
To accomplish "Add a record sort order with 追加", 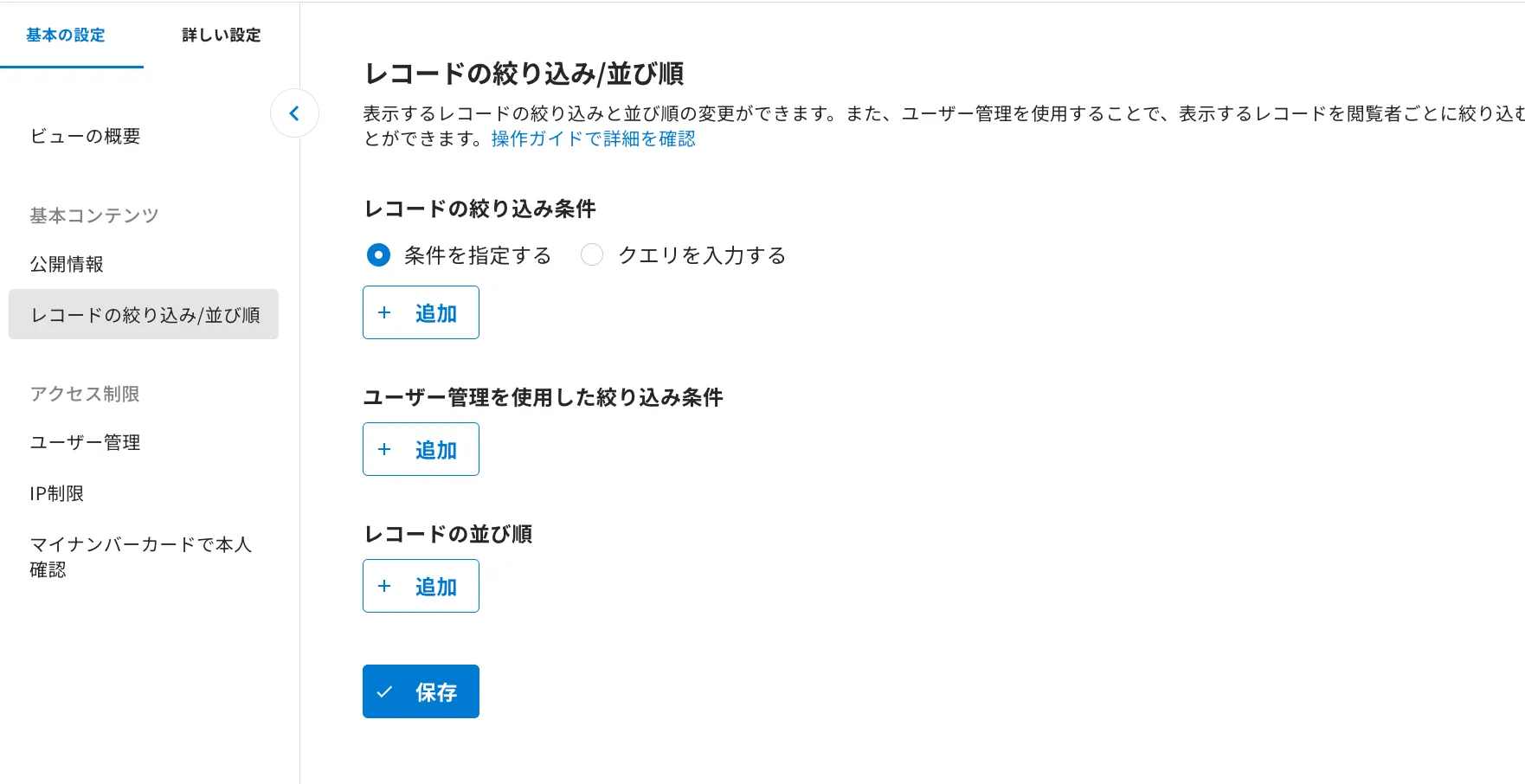I will click(x=421, y=586).
